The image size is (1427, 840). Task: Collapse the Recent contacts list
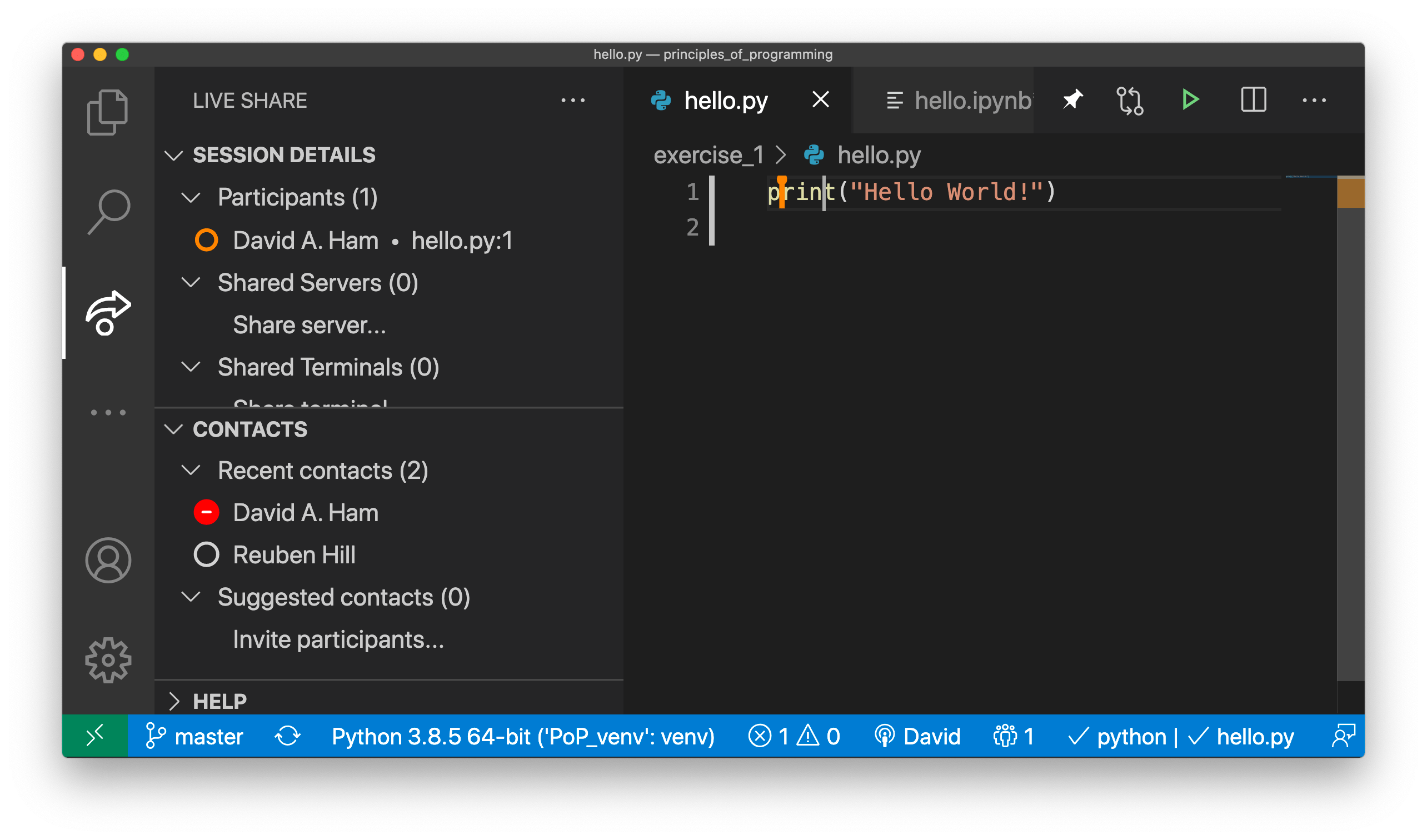point(192,470)
